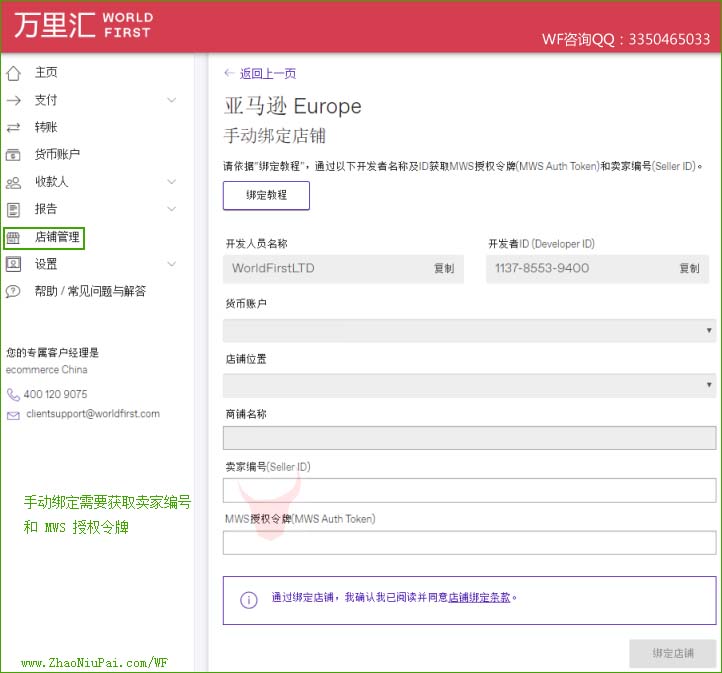Viewport: 722px width, 673px height.
Task: Click the 亚马逊 Europe heading
Action: pyautogui.click(x=293, y=106)
